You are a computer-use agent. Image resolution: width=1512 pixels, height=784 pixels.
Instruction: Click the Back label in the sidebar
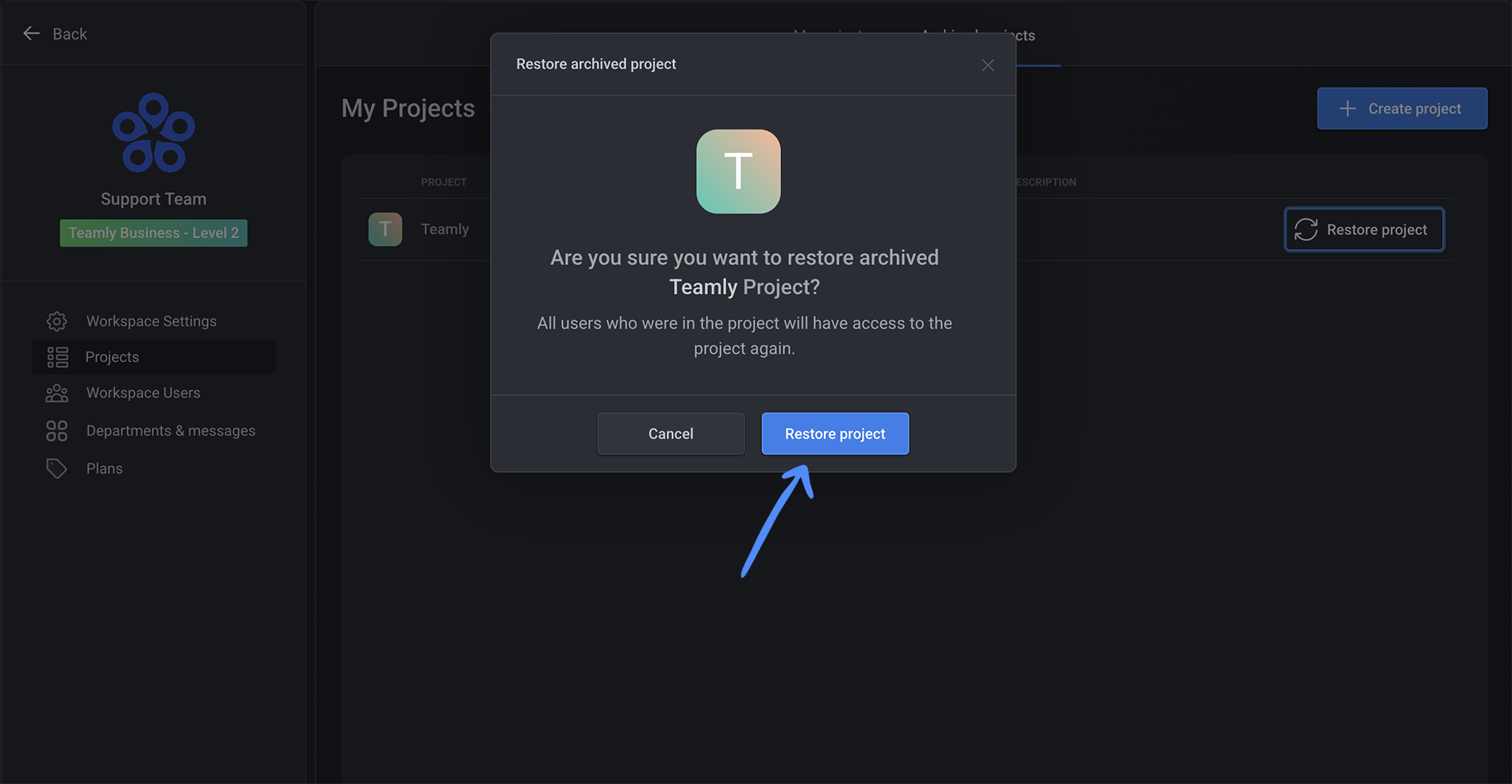coord(70,34)
